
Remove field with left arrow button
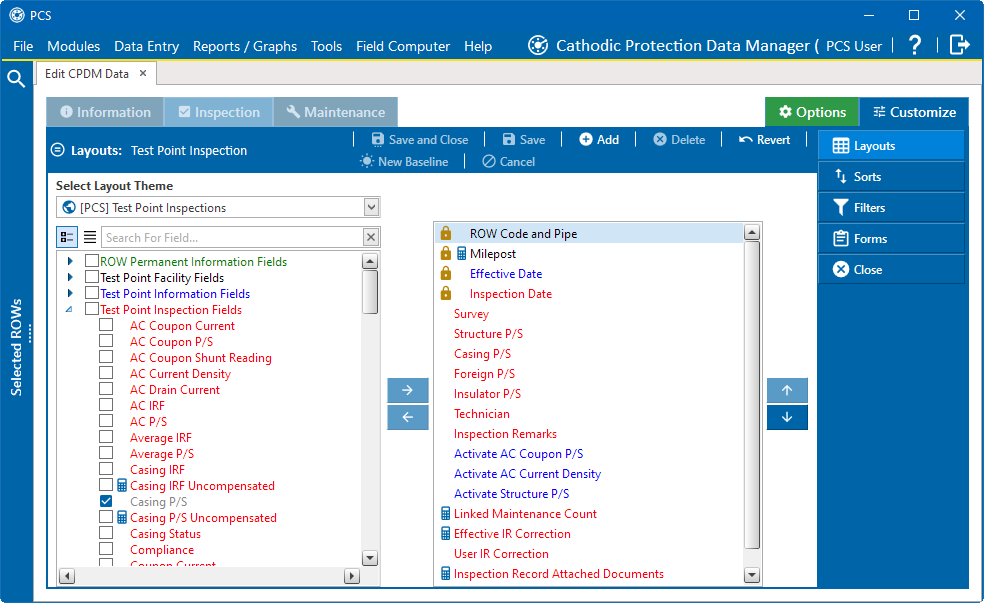[408, 417]
